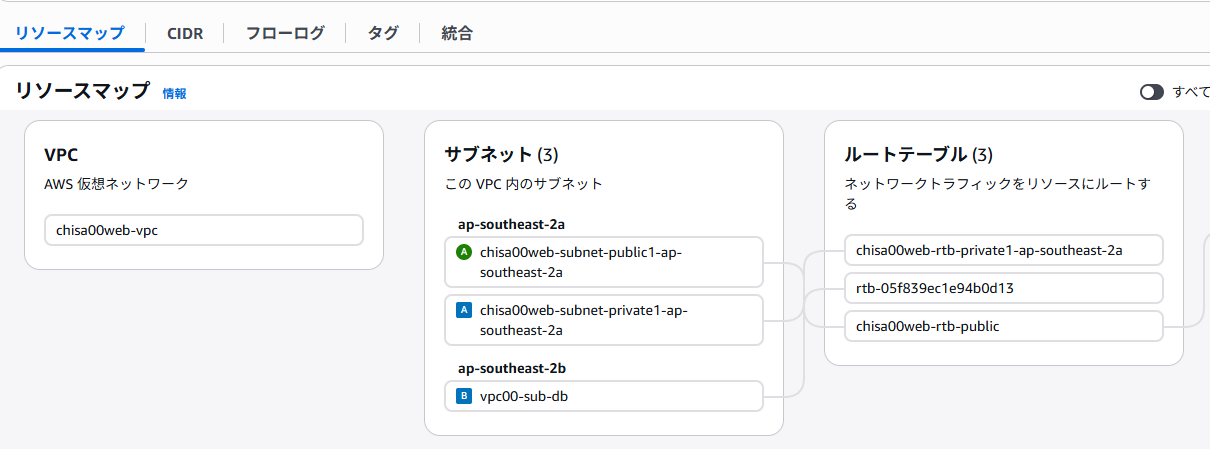Click blue B icon on vpc00-sub-db
Image resolution: width=1210 pixels, height=449 pixels.
point(463,396)
